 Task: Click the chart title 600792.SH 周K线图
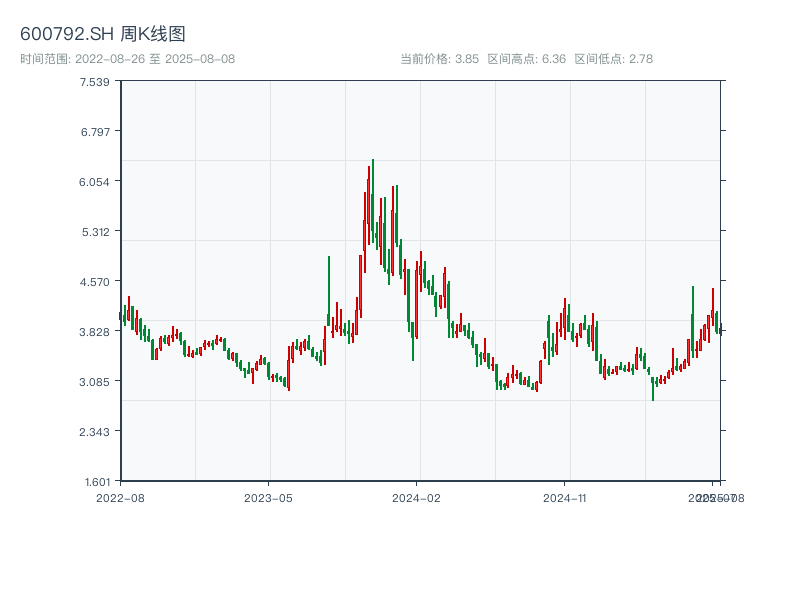pyautogui.click(x=103, y=34)
